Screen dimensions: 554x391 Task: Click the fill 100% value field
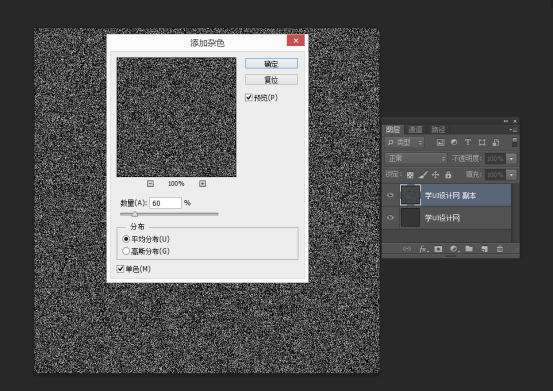(495, 175)
